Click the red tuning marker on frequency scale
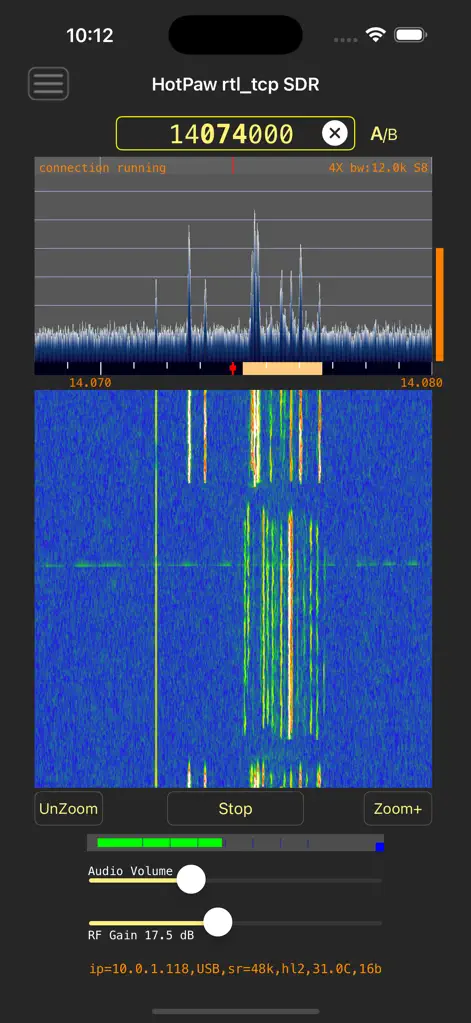Image resolution: width=471 pixels, height=1023 pixels. point(233,369)
